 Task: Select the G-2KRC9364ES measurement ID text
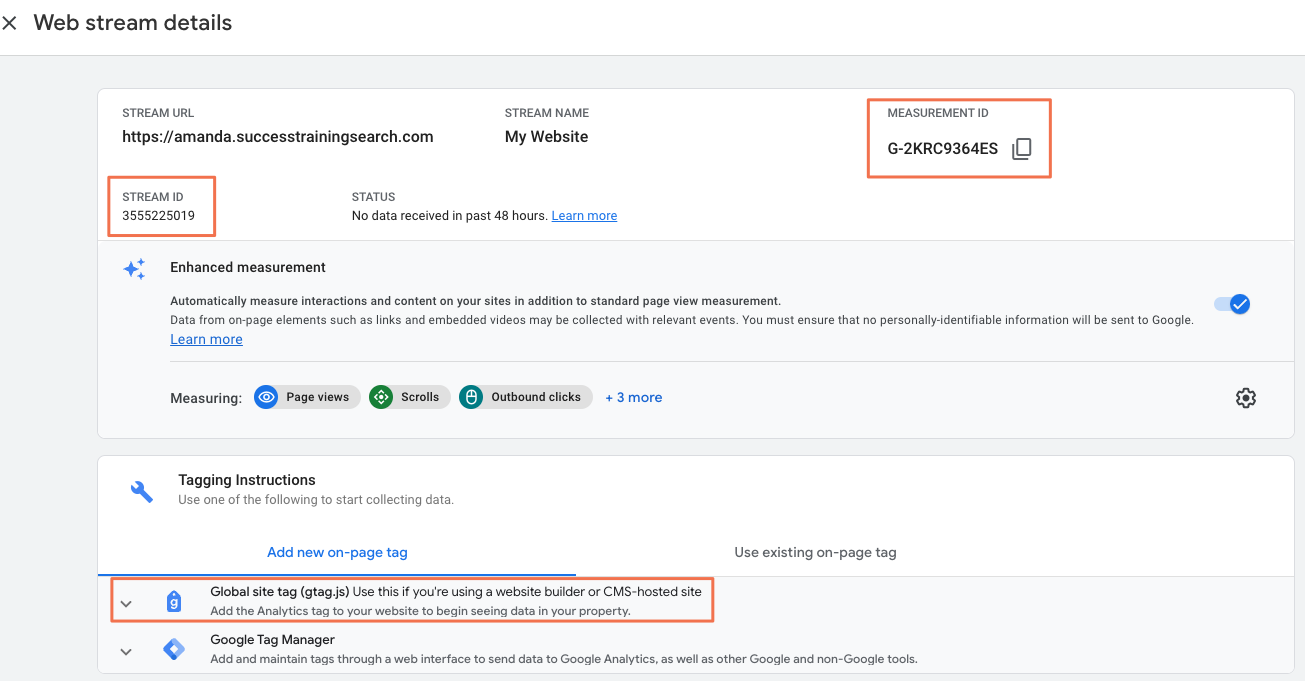[943, 149]
